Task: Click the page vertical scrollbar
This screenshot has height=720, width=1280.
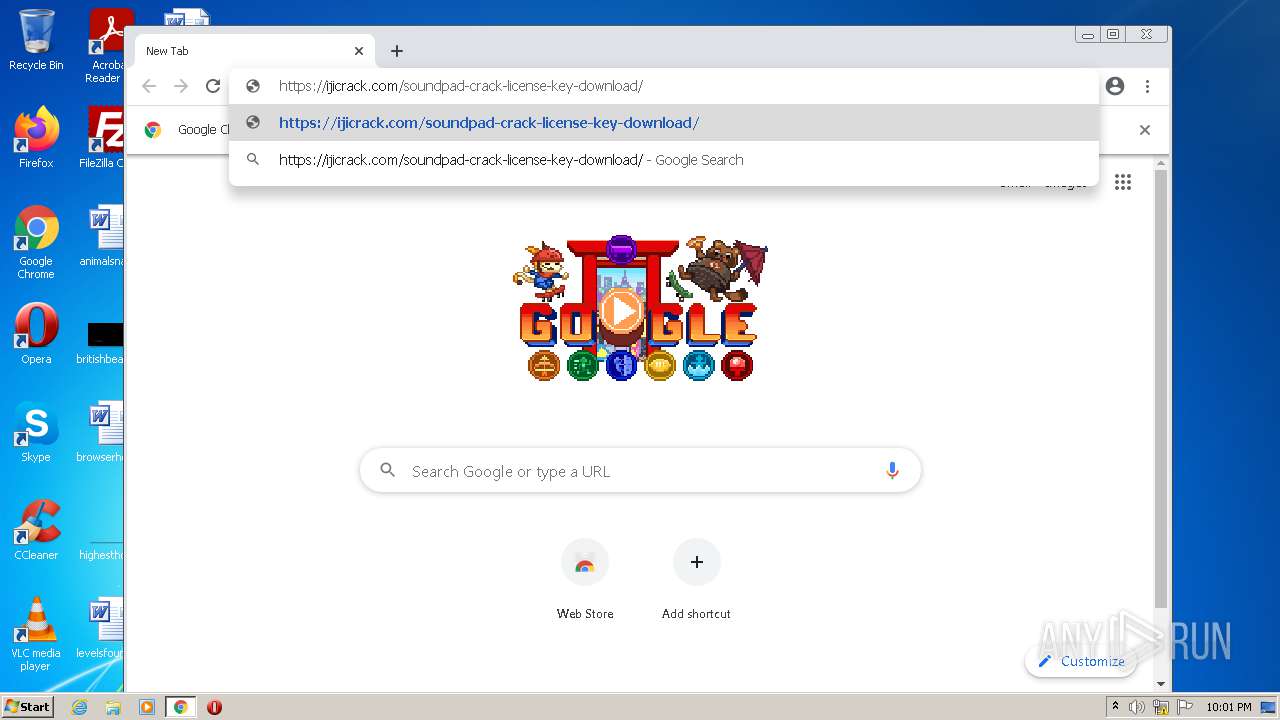Action: [1160, 390]
